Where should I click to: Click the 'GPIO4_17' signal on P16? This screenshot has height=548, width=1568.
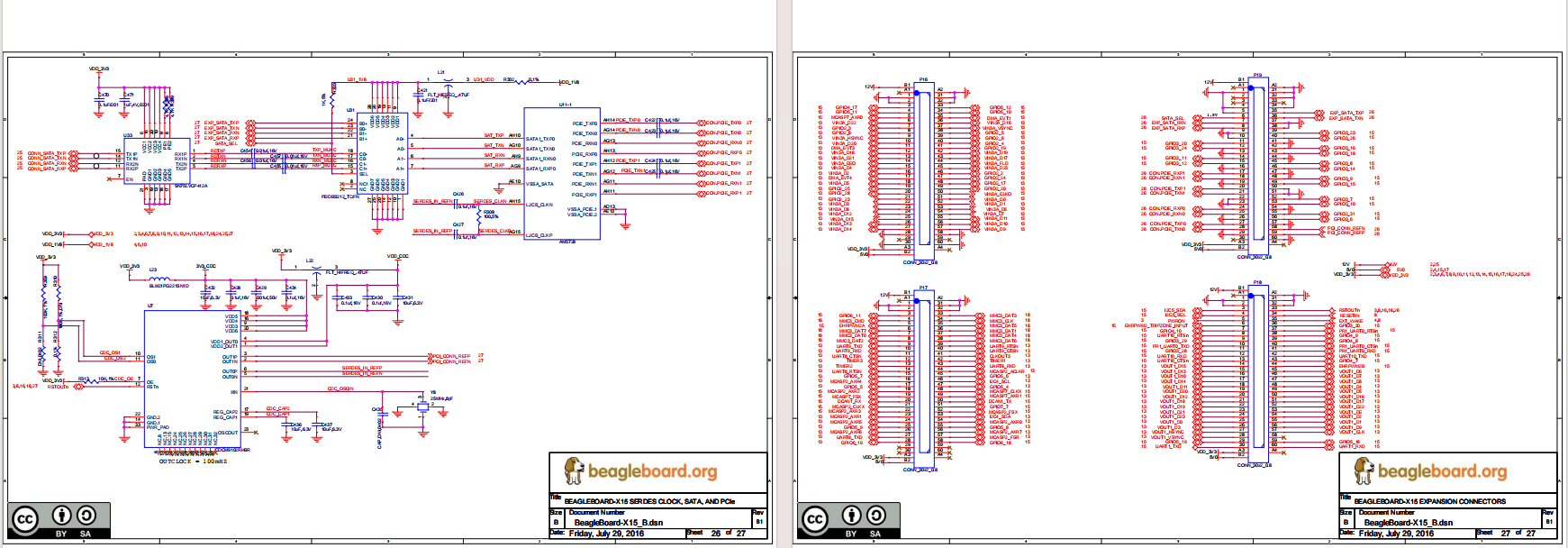click(847, 108)
